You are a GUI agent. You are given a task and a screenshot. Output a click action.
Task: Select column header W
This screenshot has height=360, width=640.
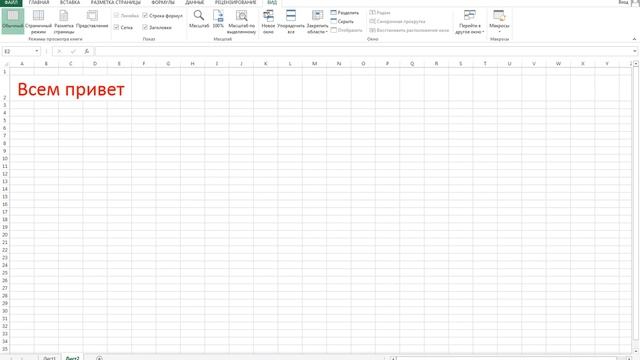click(558, 64)
